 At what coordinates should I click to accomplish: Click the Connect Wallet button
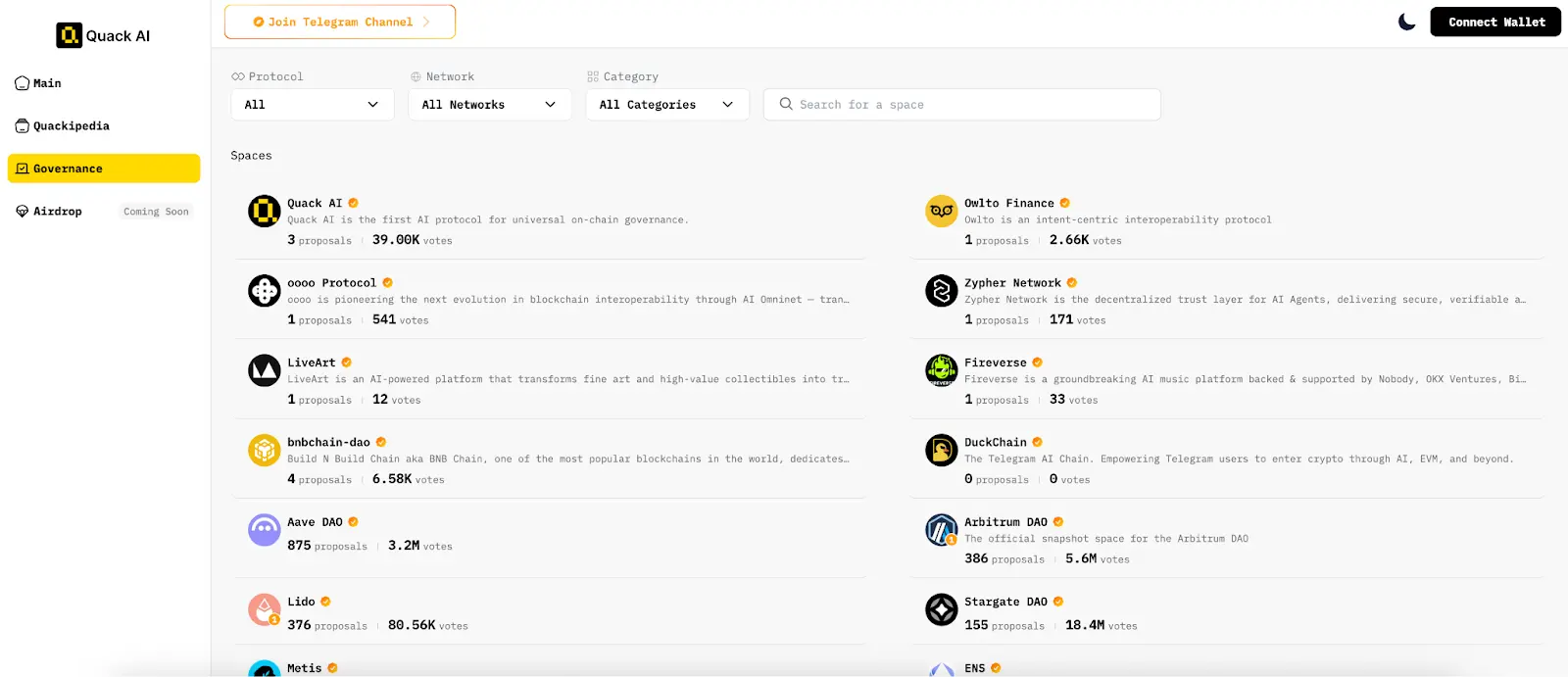click(x=1495, y=22)
